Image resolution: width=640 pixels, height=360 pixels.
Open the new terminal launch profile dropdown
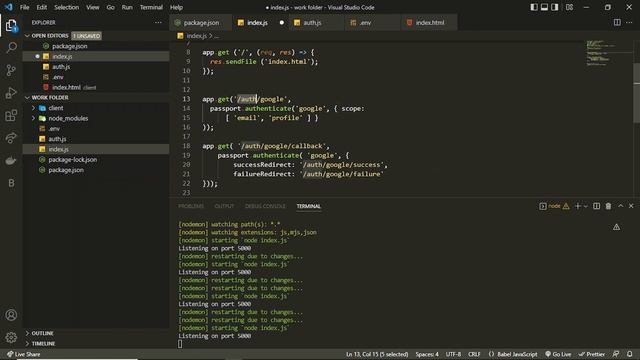tap(586, 206)
